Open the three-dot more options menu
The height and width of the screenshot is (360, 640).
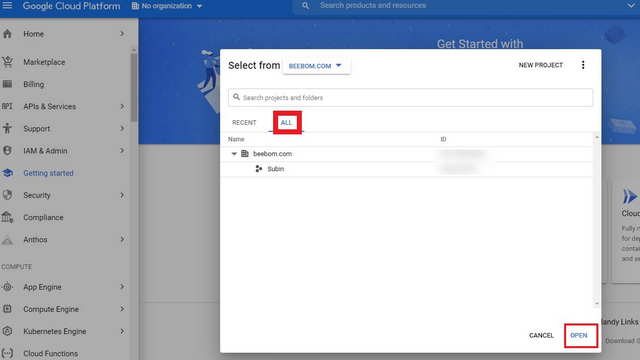583,65
